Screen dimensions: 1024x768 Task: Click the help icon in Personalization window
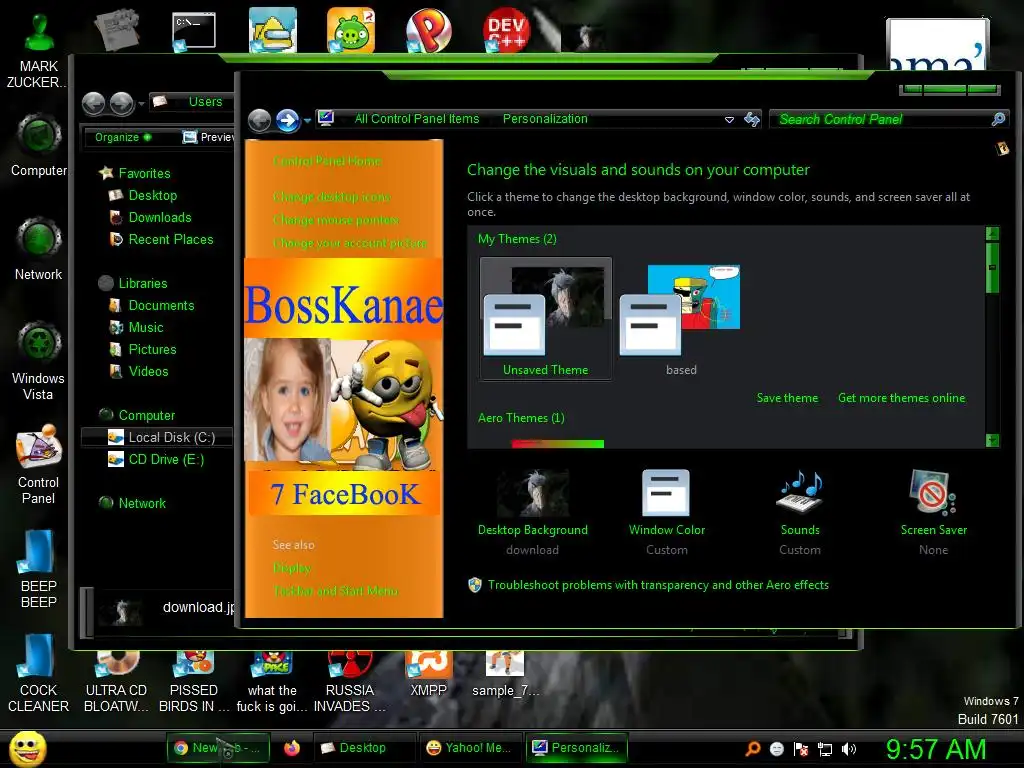(1002, 149)
